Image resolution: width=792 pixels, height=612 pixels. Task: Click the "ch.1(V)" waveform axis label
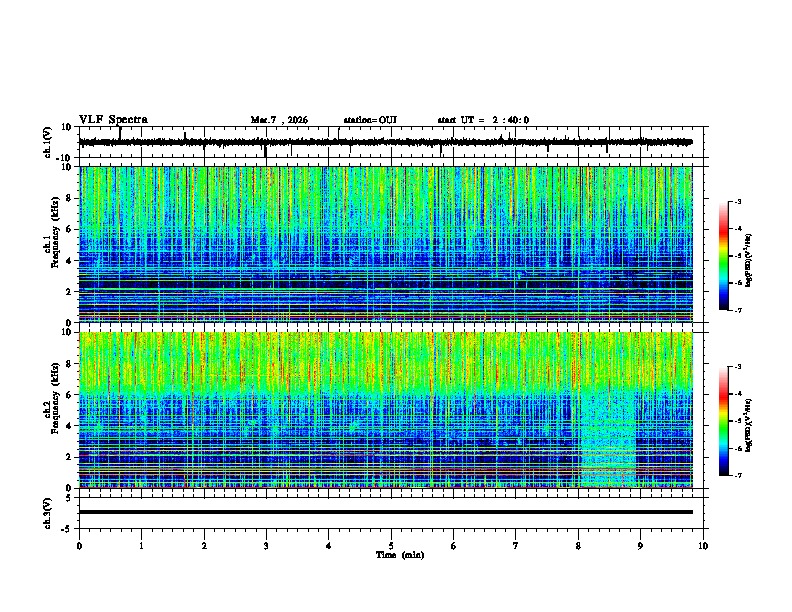(48, 142)
